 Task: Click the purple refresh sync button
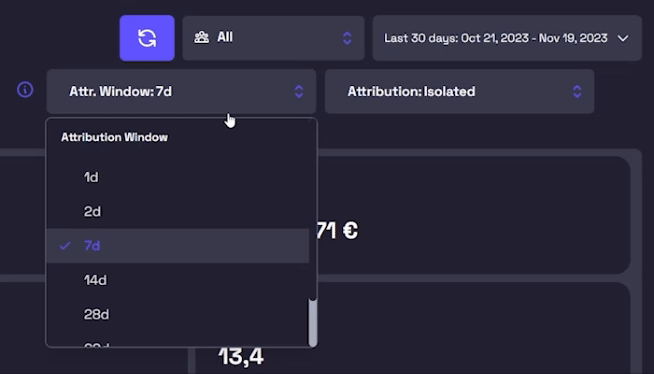point(147,38)
